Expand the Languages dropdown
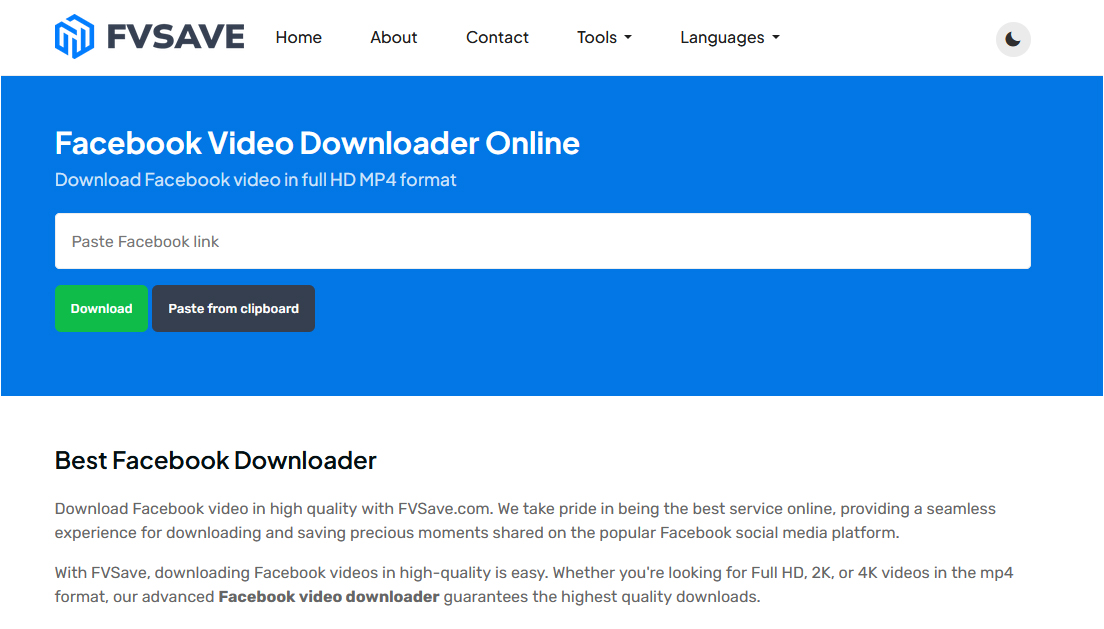The width and height of the screenshot is (1104, 629). click(x=729, y=37)
